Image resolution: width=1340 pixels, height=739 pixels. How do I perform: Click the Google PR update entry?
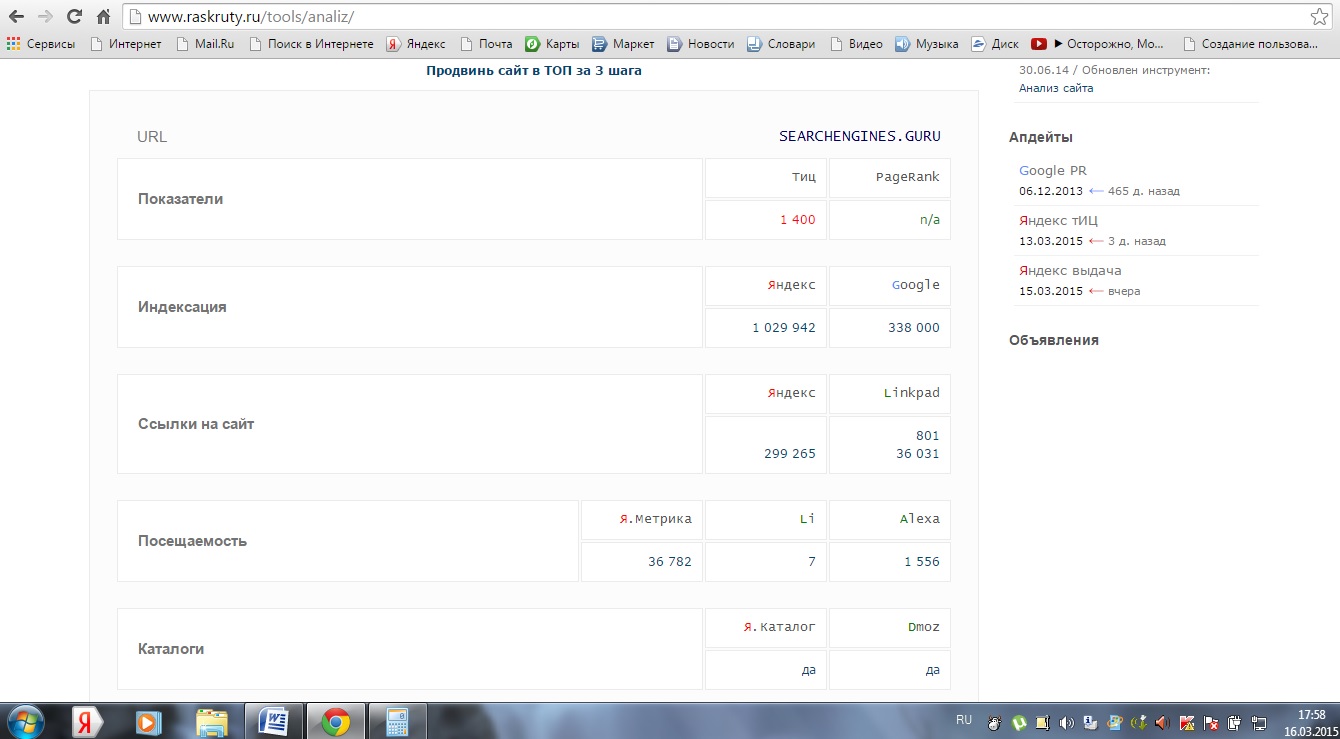click(1053, 171)
